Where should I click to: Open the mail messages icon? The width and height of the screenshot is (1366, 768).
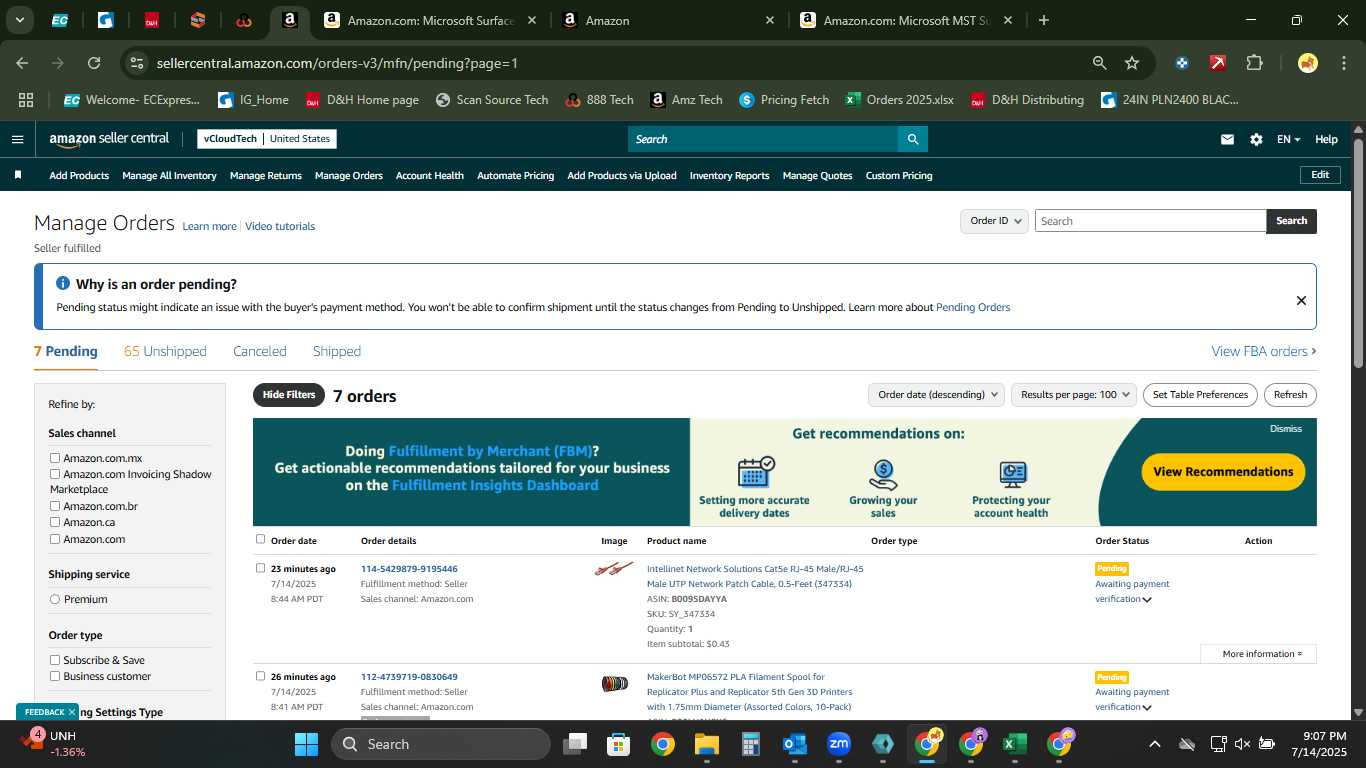[1227, 139]
